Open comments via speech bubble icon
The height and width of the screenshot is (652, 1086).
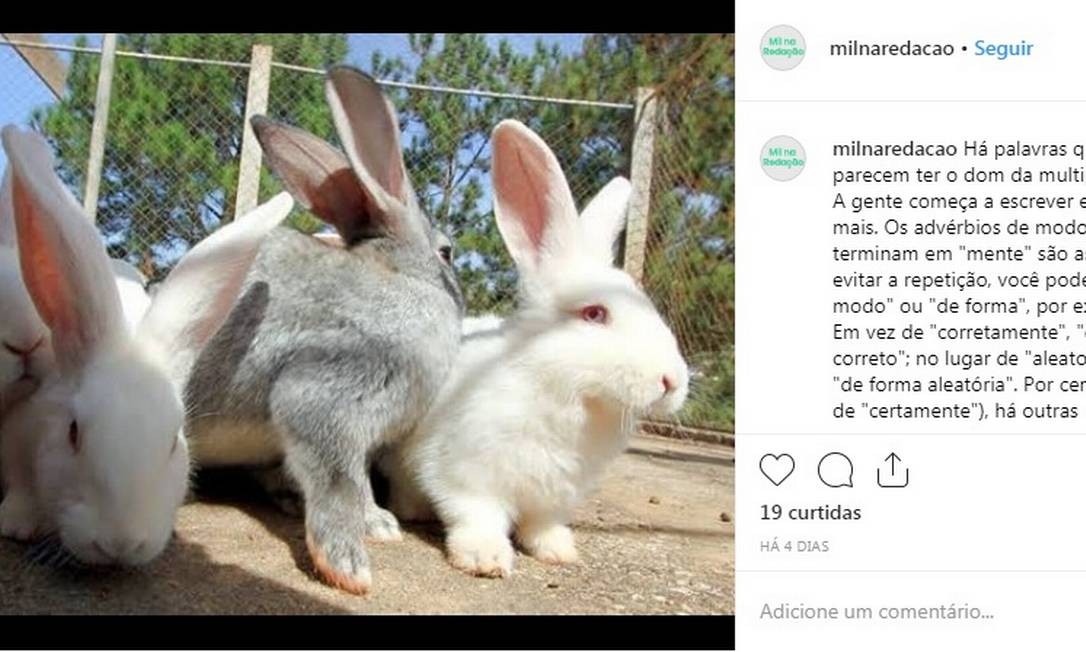(835, 470)
